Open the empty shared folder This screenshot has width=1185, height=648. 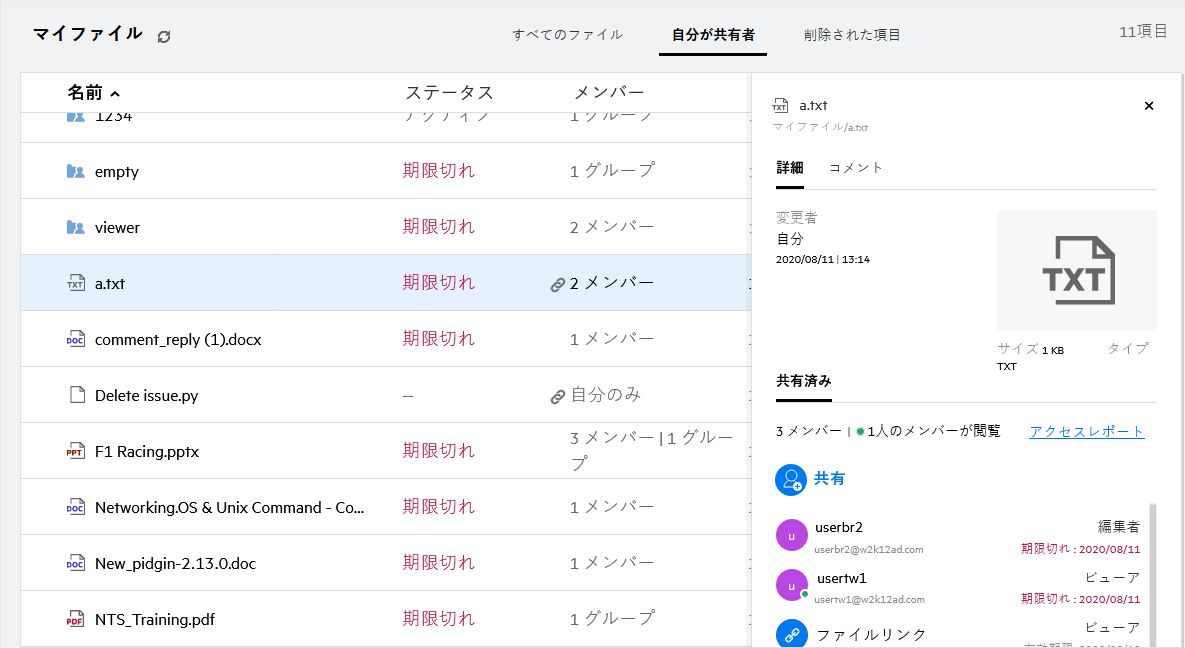pos(116,172)
